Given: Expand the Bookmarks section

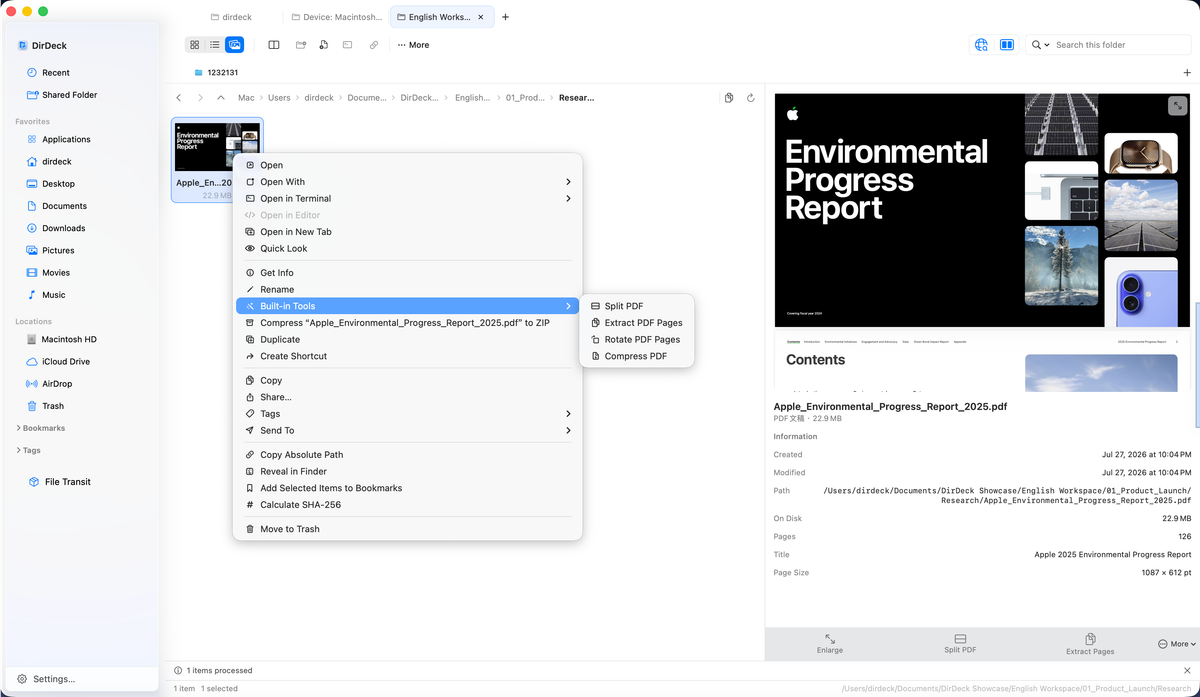Looking at the screenshot, I should point(41,428).
